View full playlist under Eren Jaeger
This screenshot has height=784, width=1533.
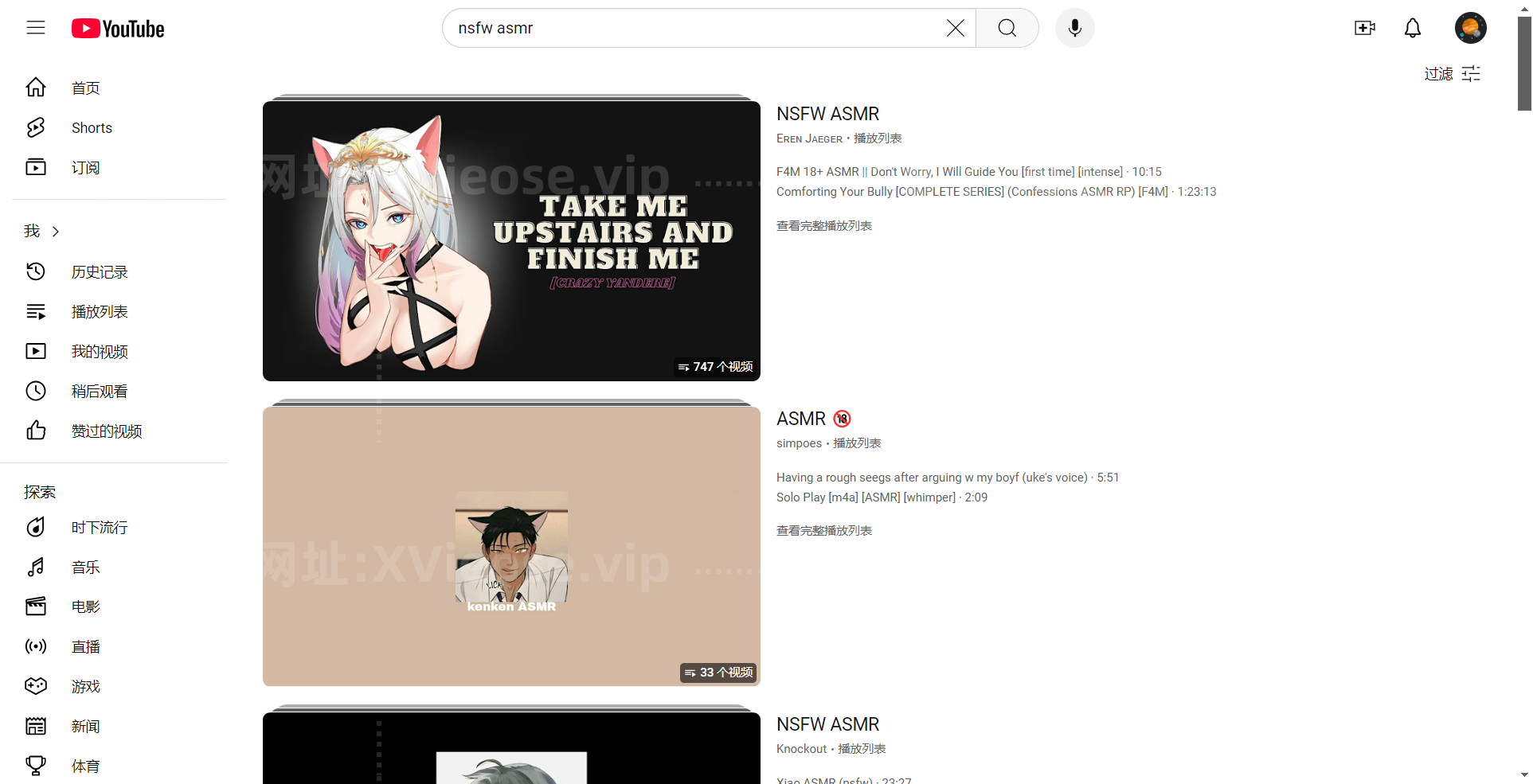tap(824, 226)
